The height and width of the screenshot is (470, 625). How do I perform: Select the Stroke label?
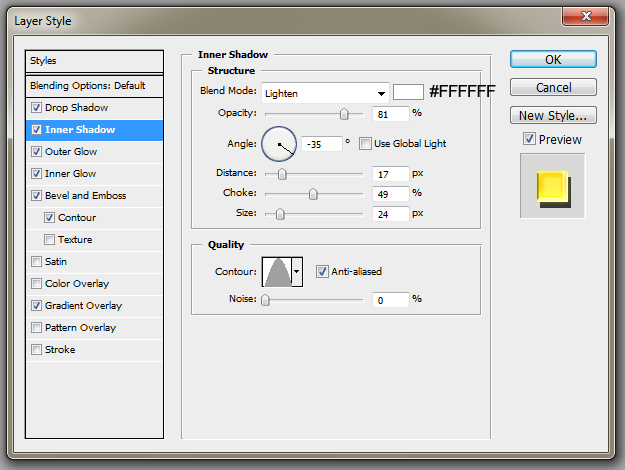pyautogui.click(x=60, y=350)
